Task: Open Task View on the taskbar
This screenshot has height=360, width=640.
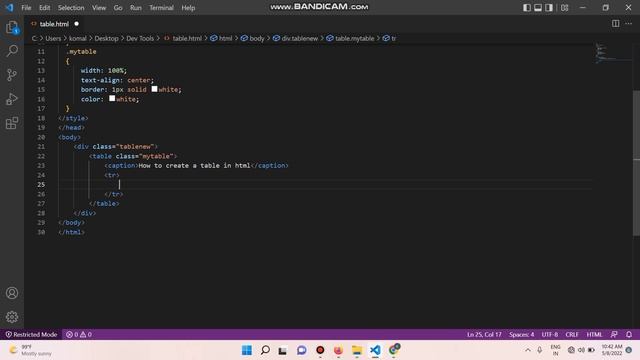Action: tap(283, 350)
